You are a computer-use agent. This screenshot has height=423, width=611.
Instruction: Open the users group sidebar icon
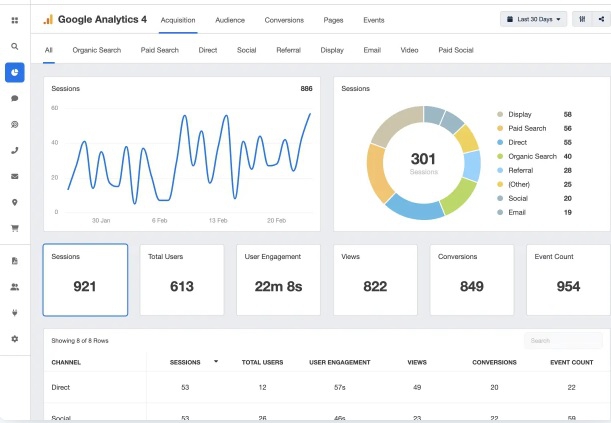click(x=15, y=287)
